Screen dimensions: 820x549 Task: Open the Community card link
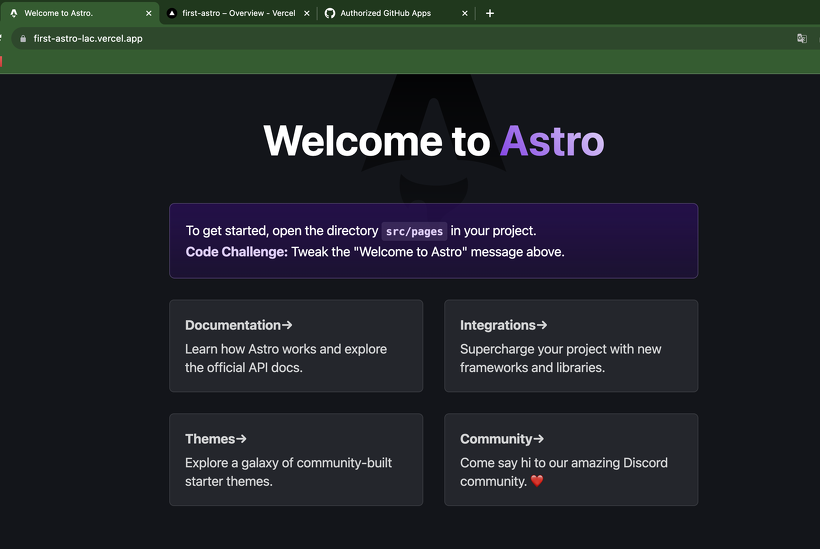[571, 460]
